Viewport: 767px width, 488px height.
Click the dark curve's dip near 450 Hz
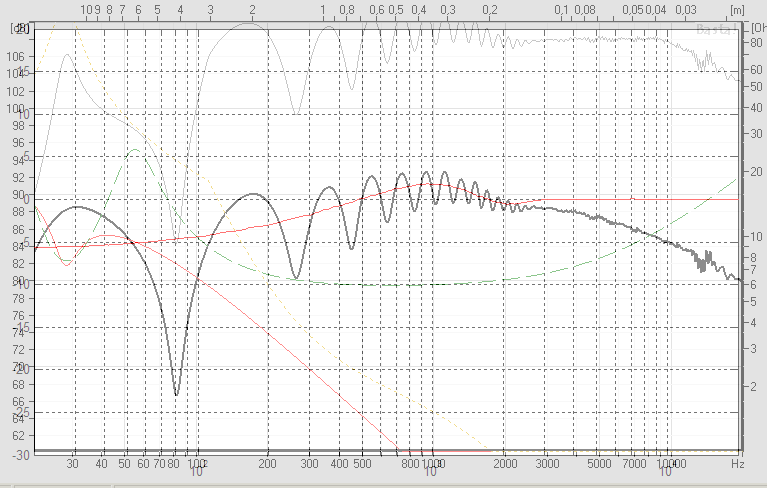coord(351,248)
